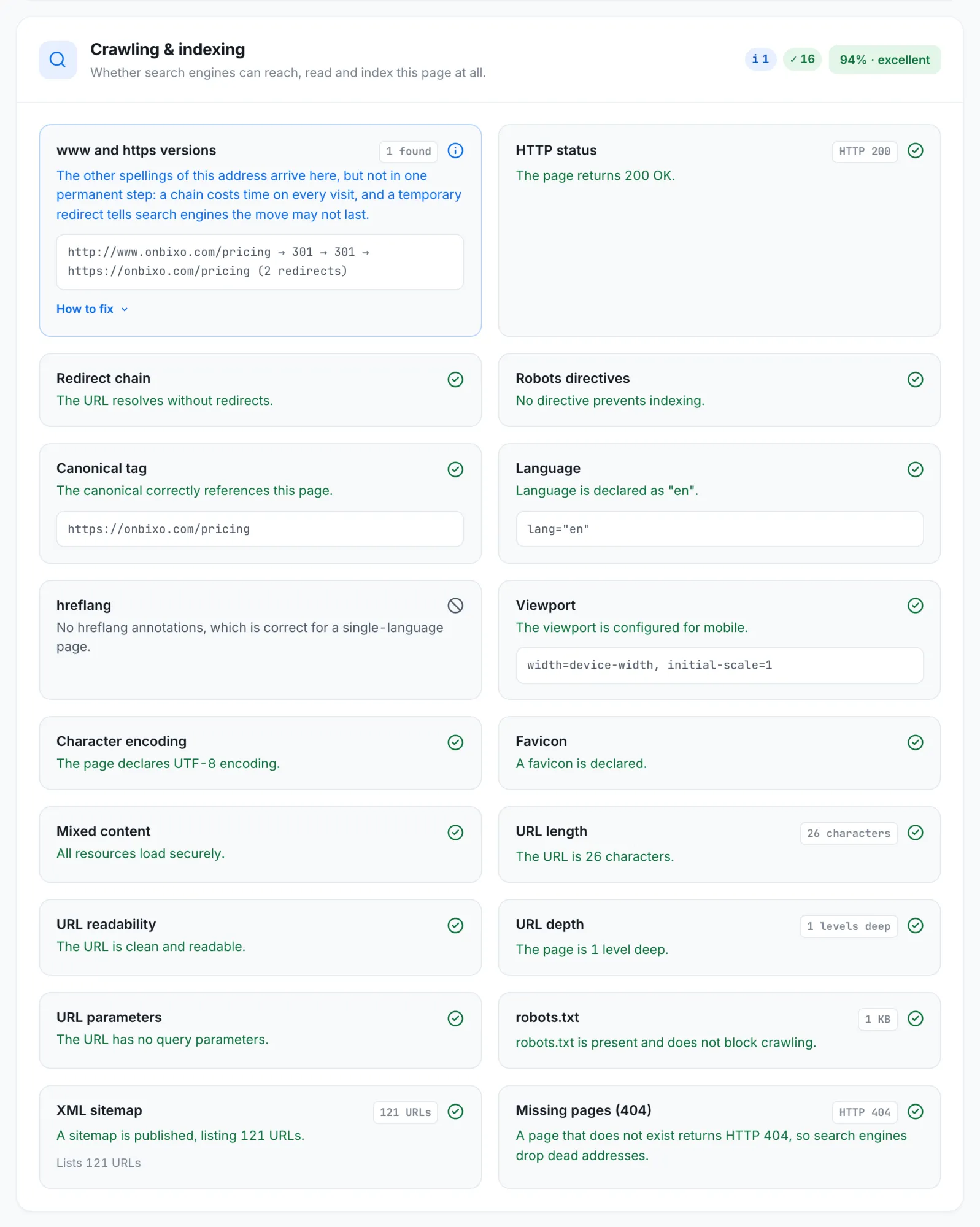Click the check icon on XML sitemap card
The image size is (980, 1227).
click(455, 1112)
